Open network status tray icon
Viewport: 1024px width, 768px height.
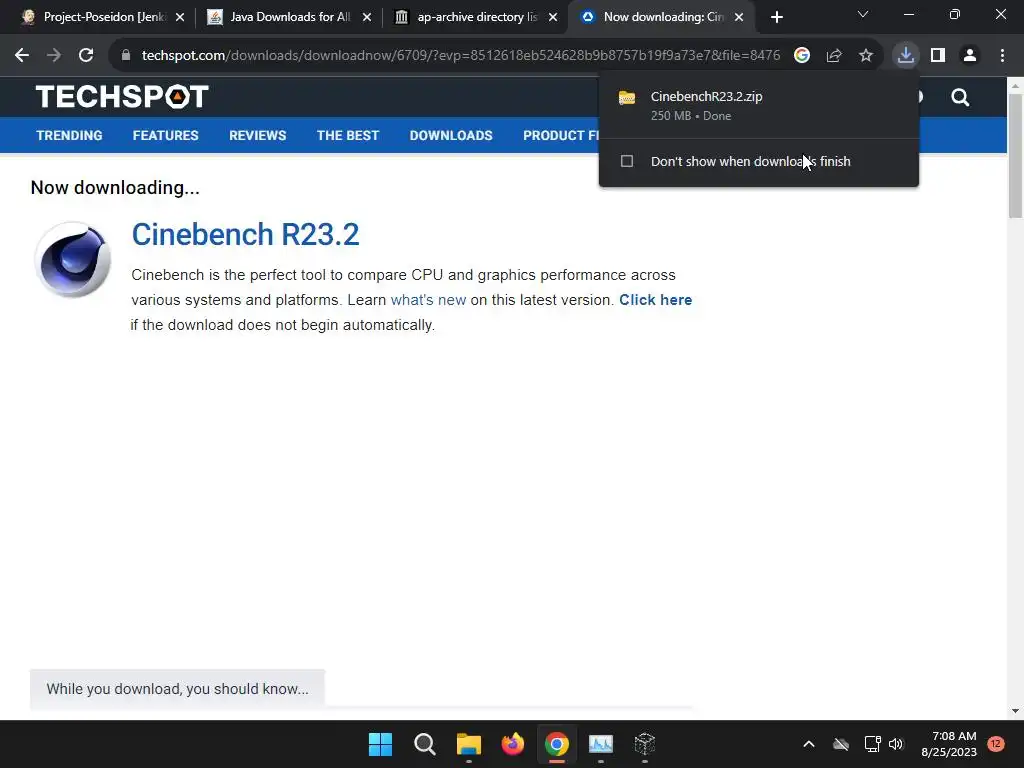click(x=872, y=744)
